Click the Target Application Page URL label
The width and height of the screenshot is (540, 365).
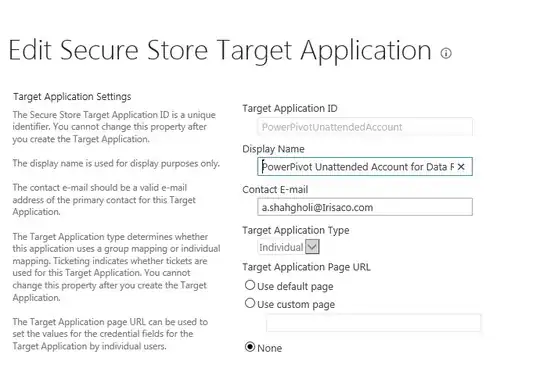(x=307, y=267)
